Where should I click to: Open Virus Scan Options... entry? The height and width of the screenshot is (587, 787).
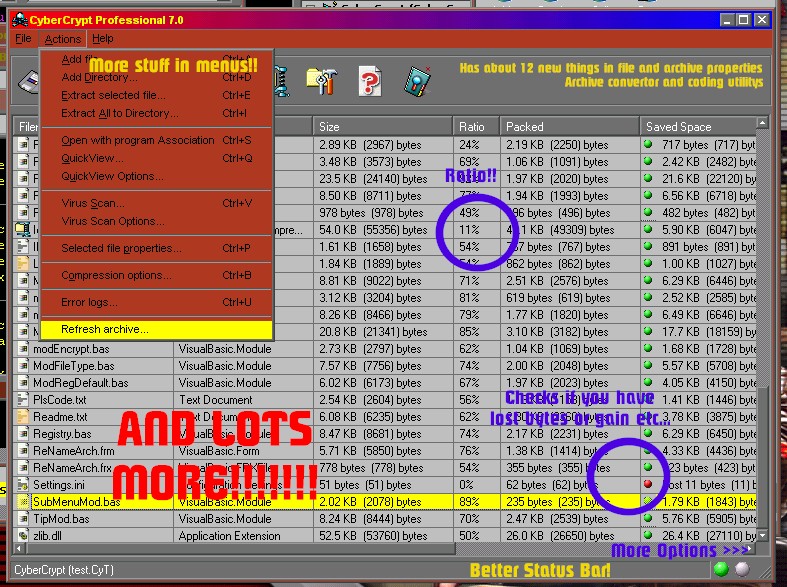tap(156, 221)
